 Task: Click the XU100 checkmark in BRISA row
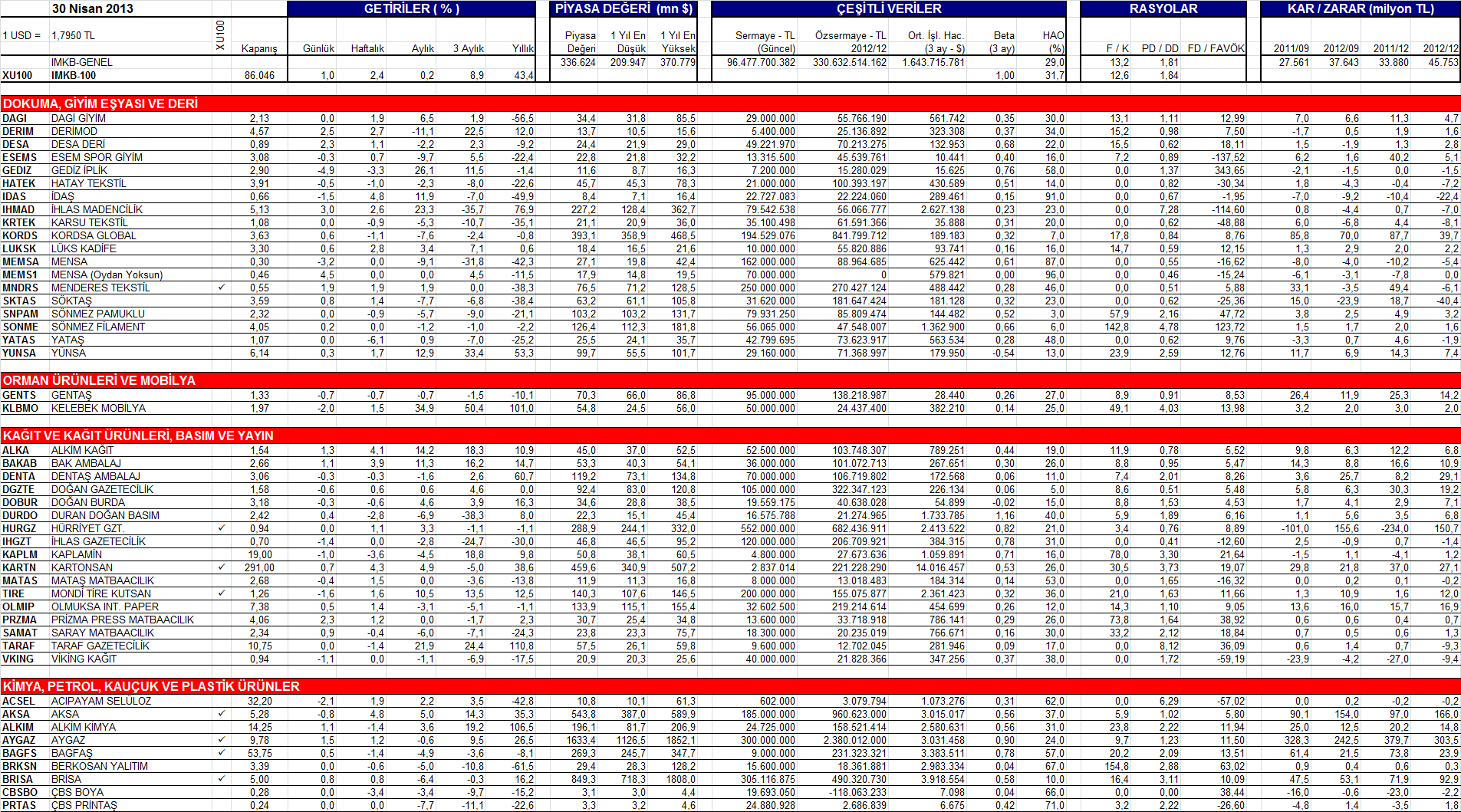[x=222, y=779]
